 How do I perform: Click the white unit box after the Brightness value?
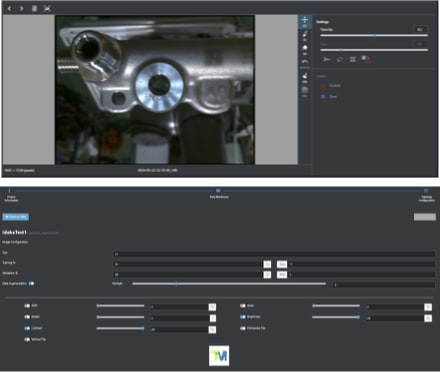point(428,318)
